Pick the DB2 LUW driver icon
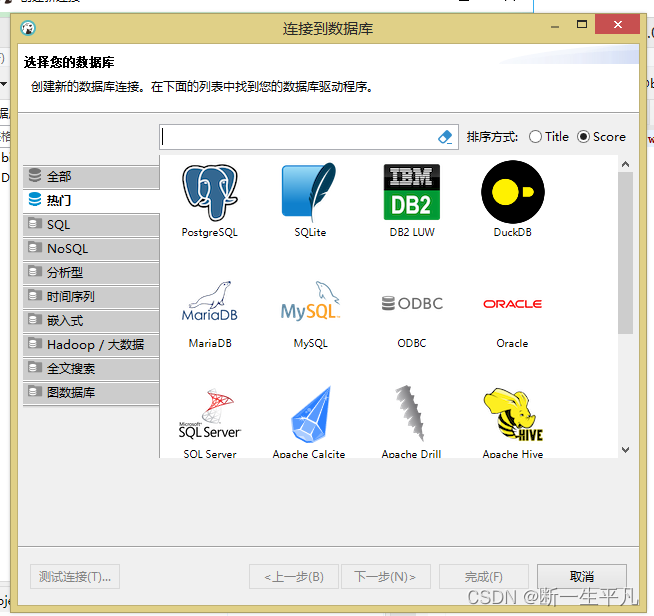Screen dimensions: 654x616 click(412, 192)
